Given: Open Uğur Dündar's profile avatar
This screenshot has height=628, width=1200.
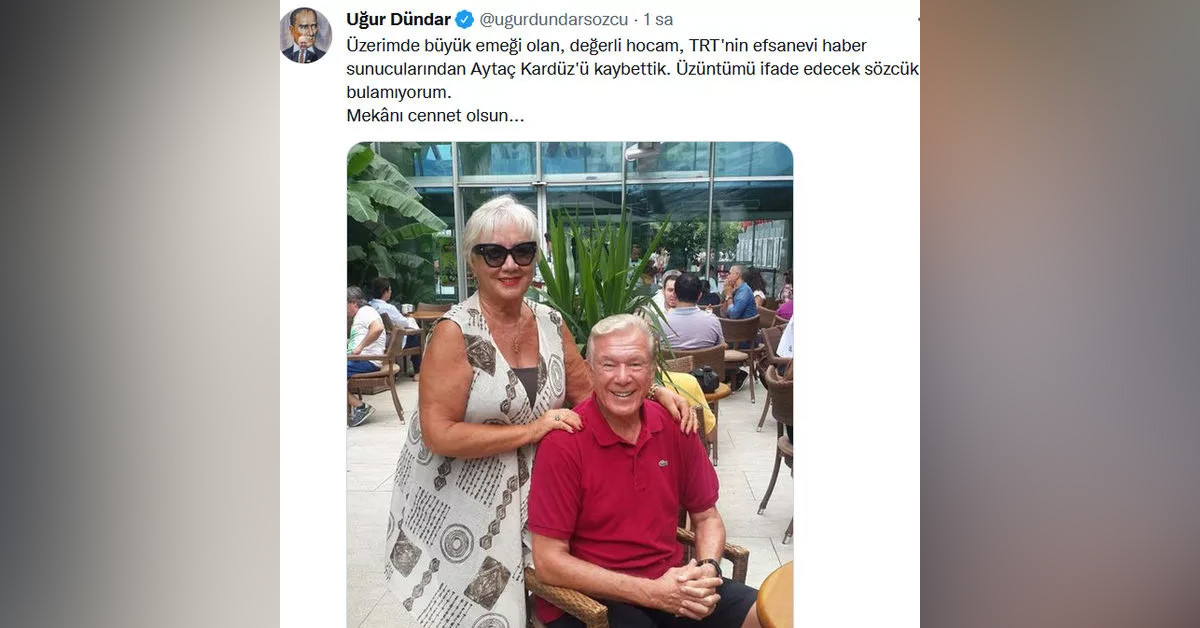Looking at the screenshot, I should (x=306, y=35).
